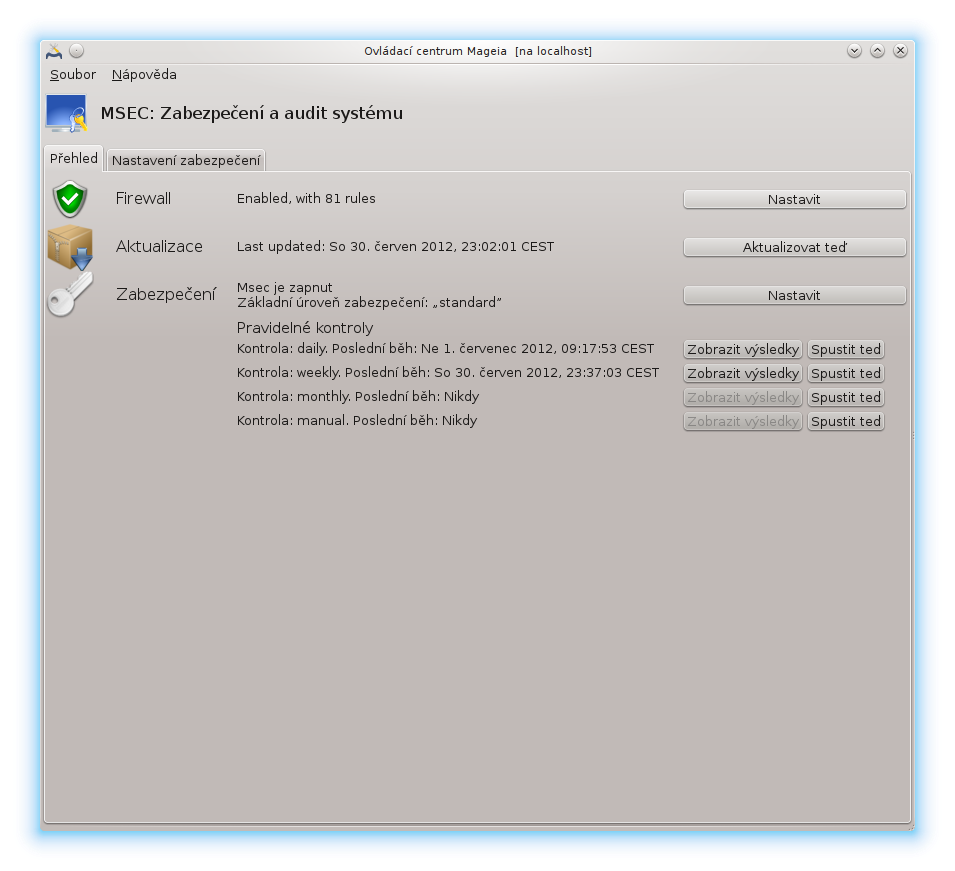Viewport: 955px width, 871px height.
Task: Maximize the Ovládací centrum Mageia window
Action: (x=877, y=51)
